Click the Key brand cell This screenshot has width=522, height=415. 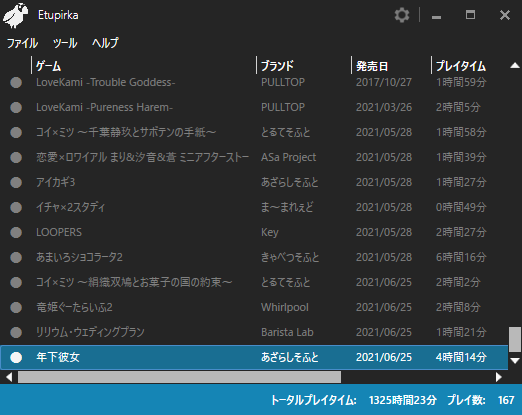click(270, 232)
